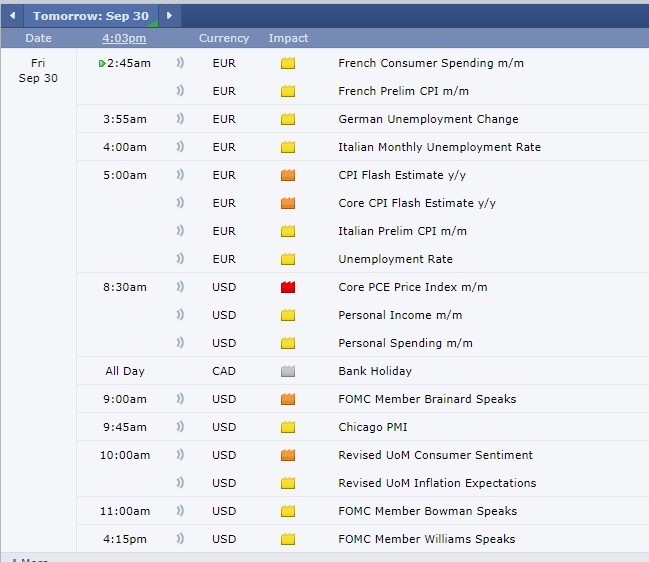Click orange impact icon for UoM Consumer Sentiment
This screenshot has width=649, height=562.
(288, 455)
